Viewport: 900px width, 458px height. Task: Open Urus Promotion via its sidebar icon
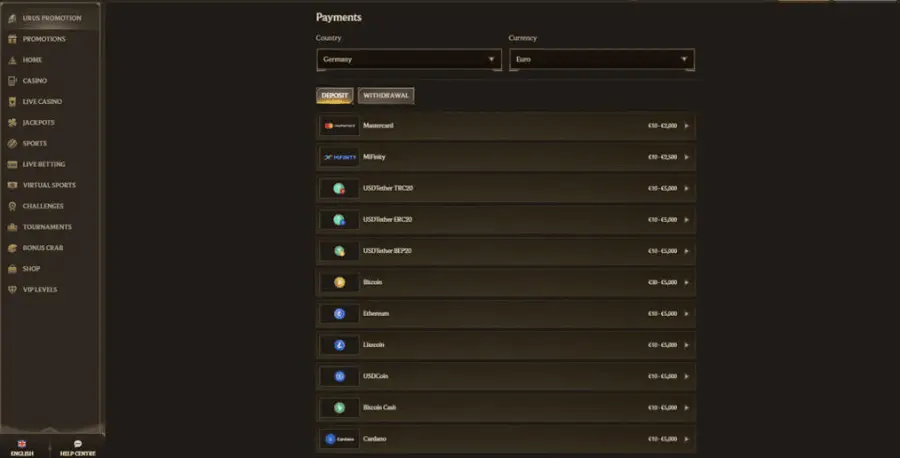(12, 18)
